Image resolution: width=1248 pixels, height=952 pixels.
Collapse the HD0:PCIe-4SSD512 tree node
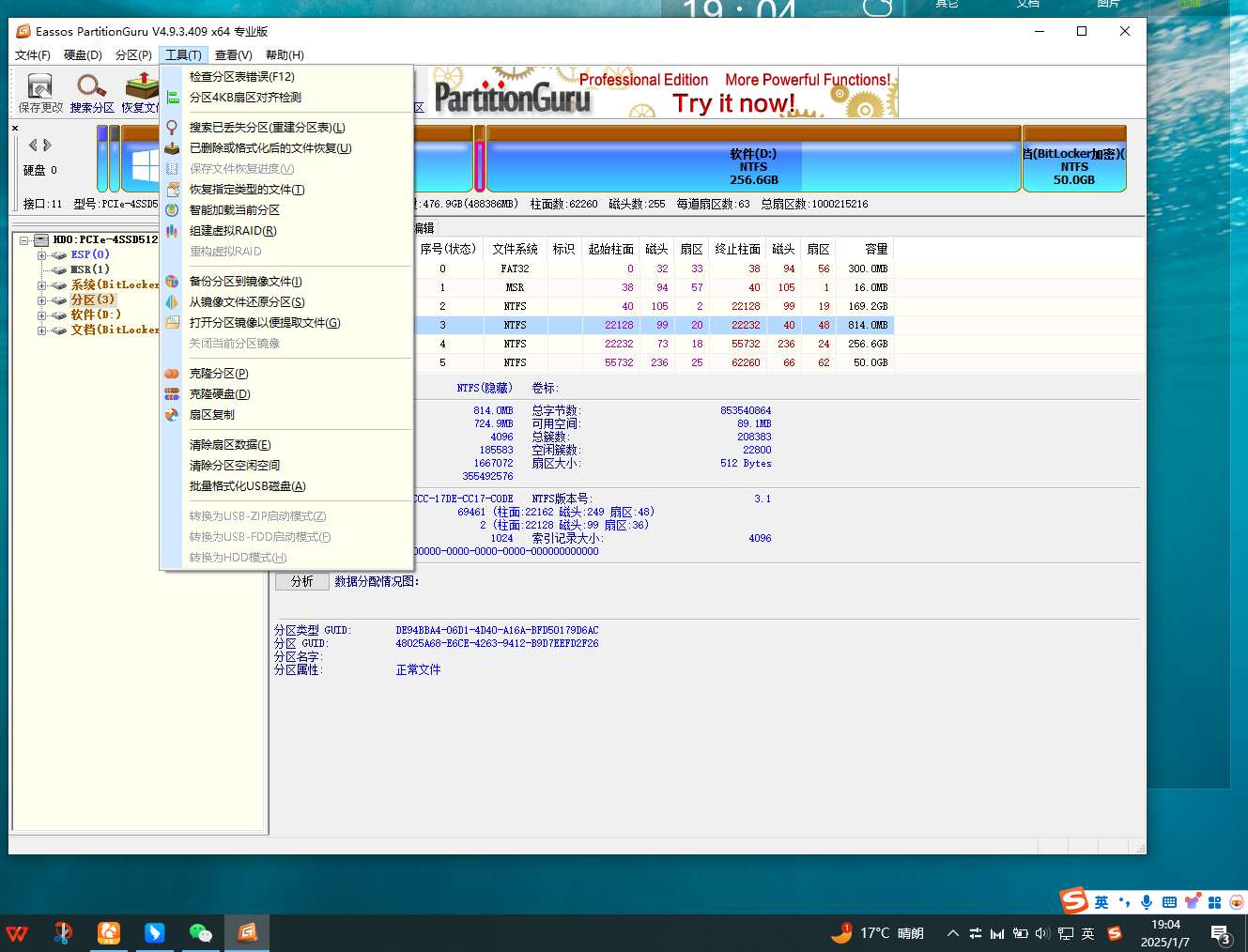click(24, 240)
